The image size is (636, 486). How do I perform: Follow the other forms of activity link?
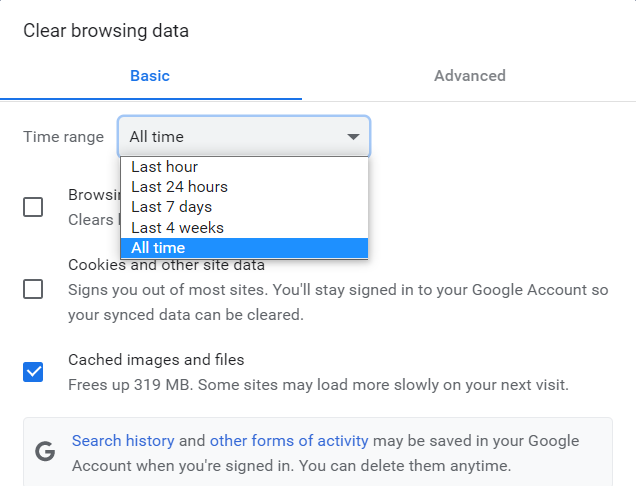(289, 441)
